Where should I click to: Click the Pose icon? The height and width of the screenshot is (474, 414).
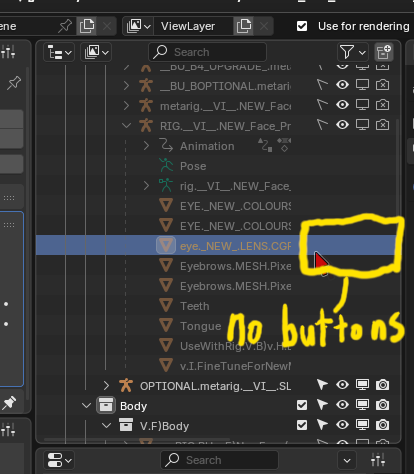tap(166, 165)
